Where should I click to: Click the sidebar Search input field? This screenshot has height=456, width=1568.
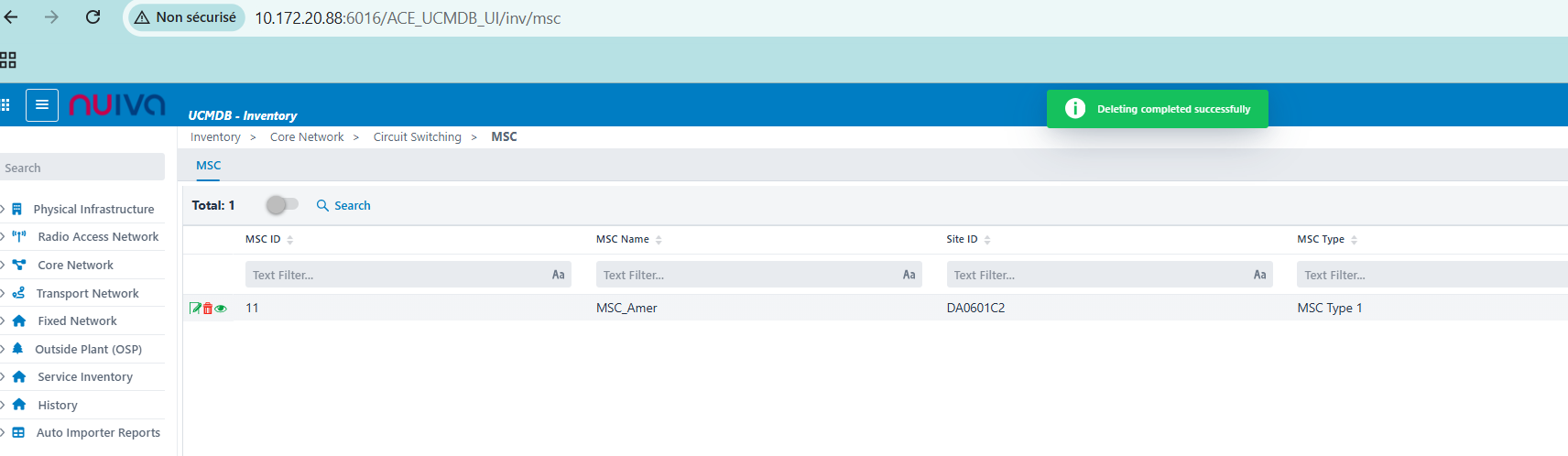click(x=82, y=168)
